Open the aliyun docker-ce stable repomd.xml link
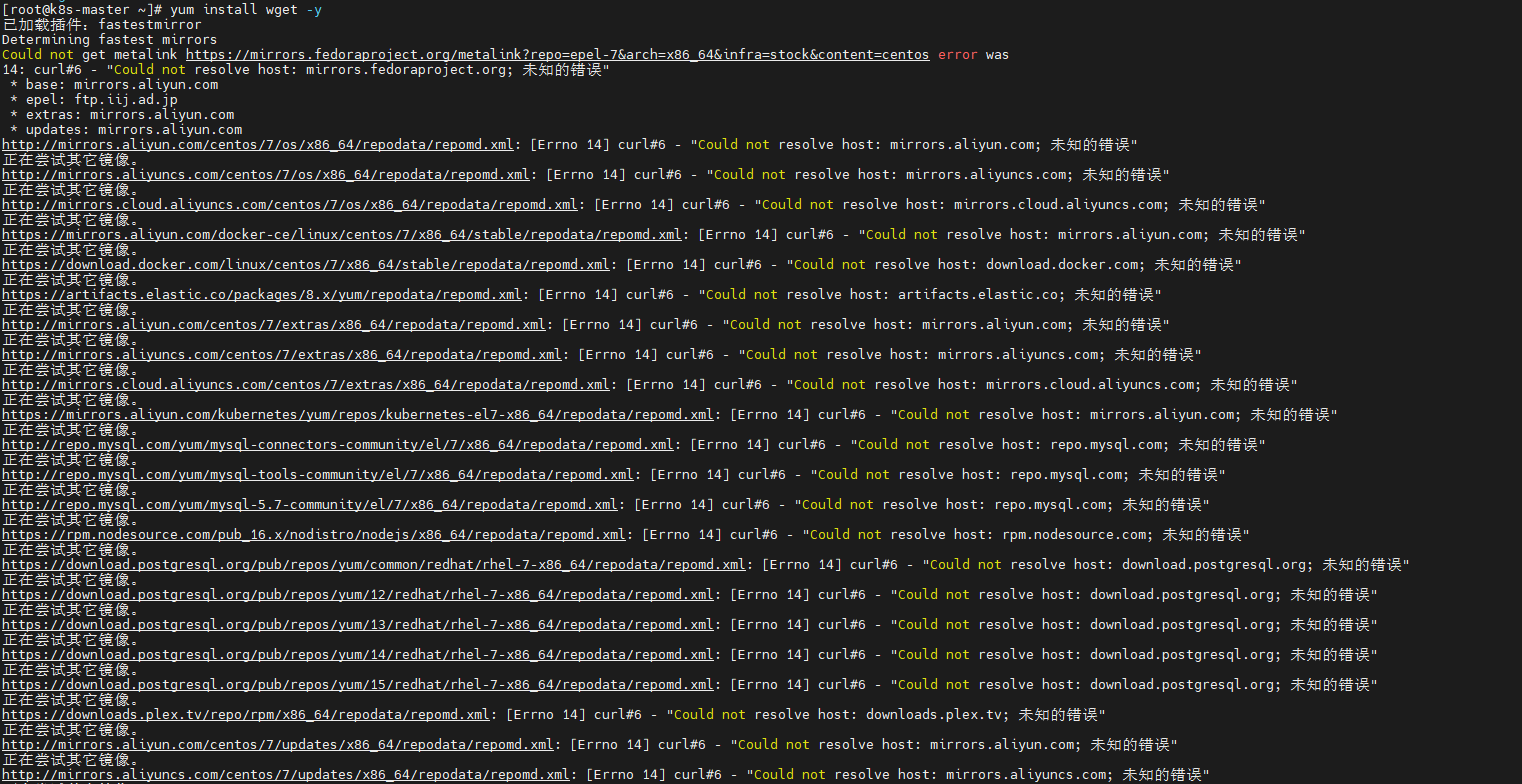The height and width of the screenshot is (784, 1522). [342, 234]
